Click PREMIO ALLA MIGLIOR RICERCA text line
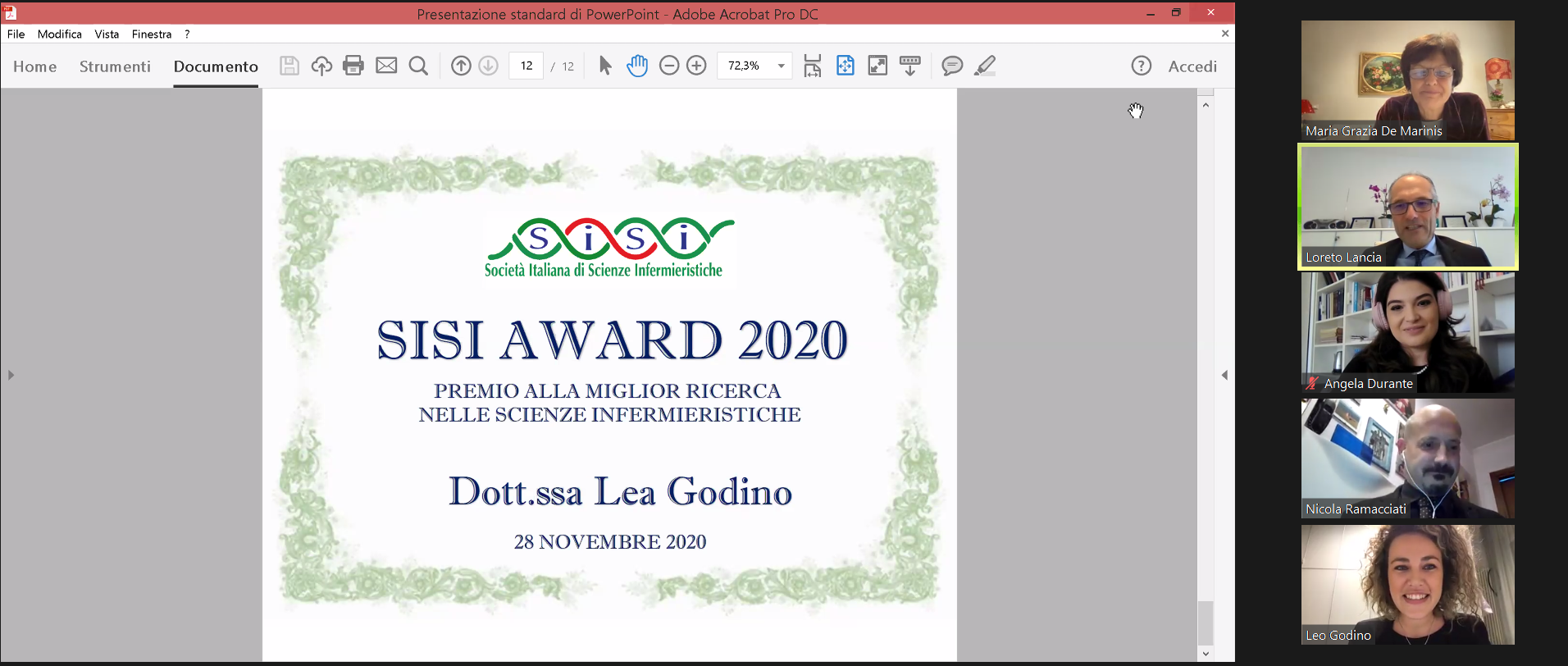Screen dimensions: 1568x666 click(608, 390)
